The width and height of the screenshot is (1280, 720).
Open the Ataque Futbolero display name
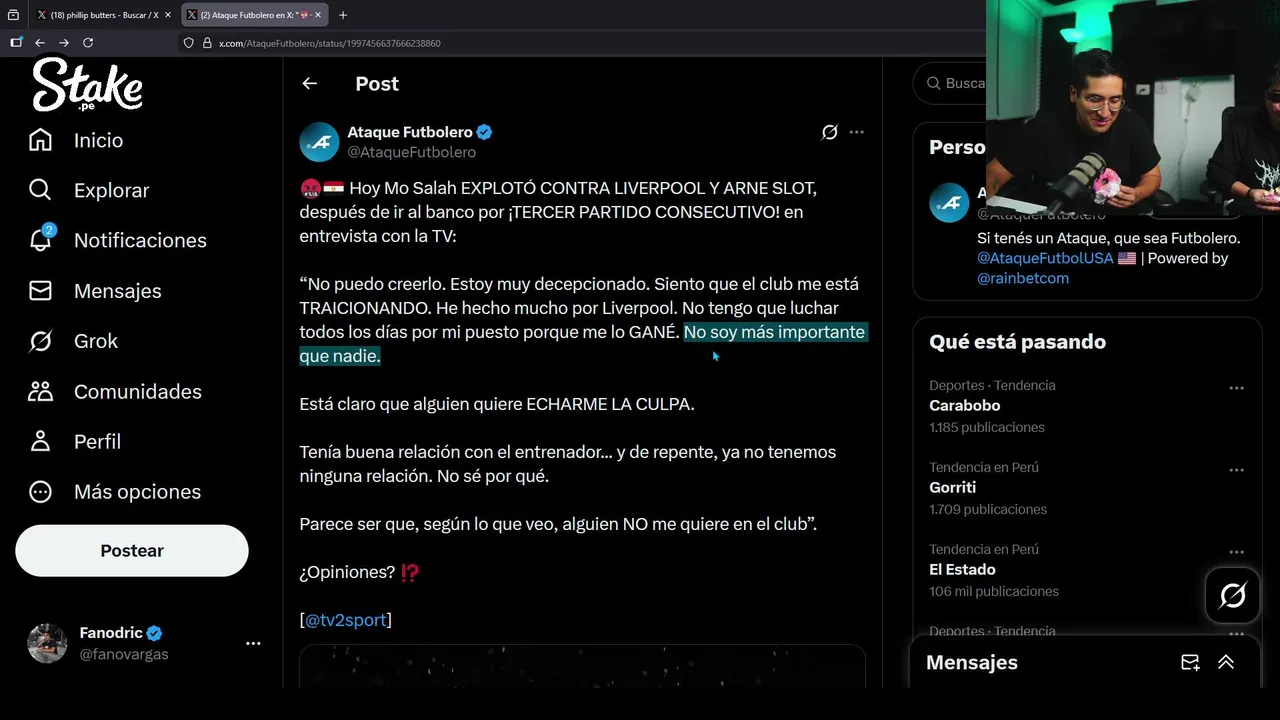(x=410, y=132)
